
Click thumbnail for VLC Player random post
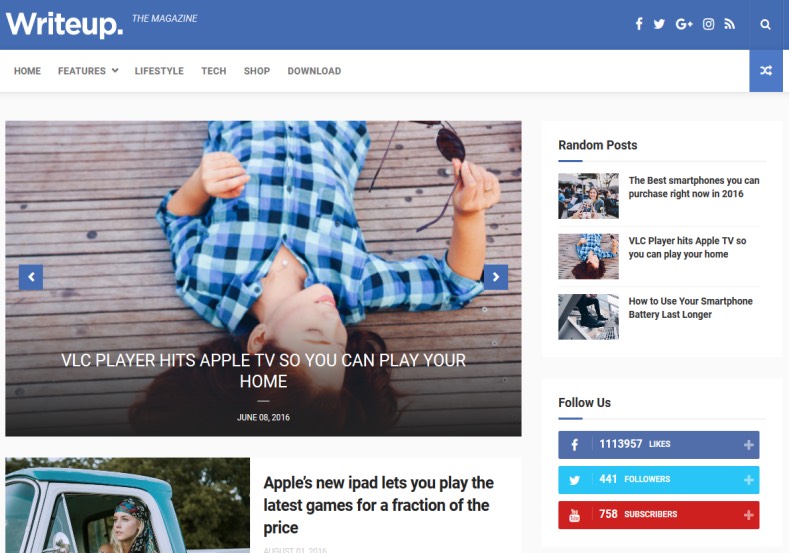(x=588, y=256)
